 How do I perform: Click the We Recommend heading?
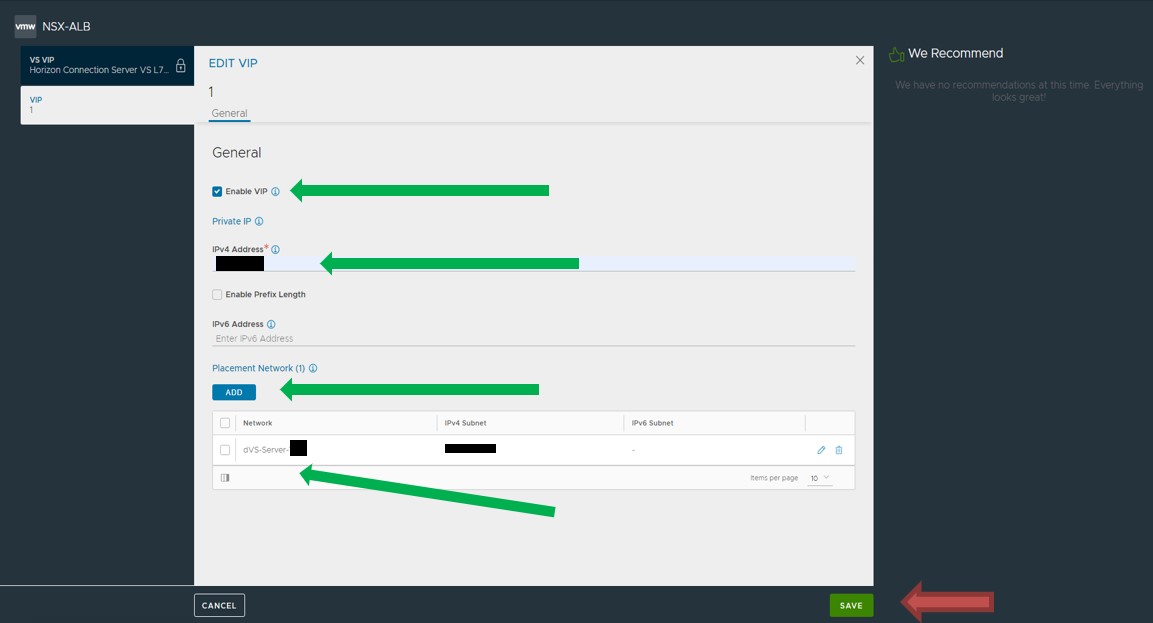955,54
